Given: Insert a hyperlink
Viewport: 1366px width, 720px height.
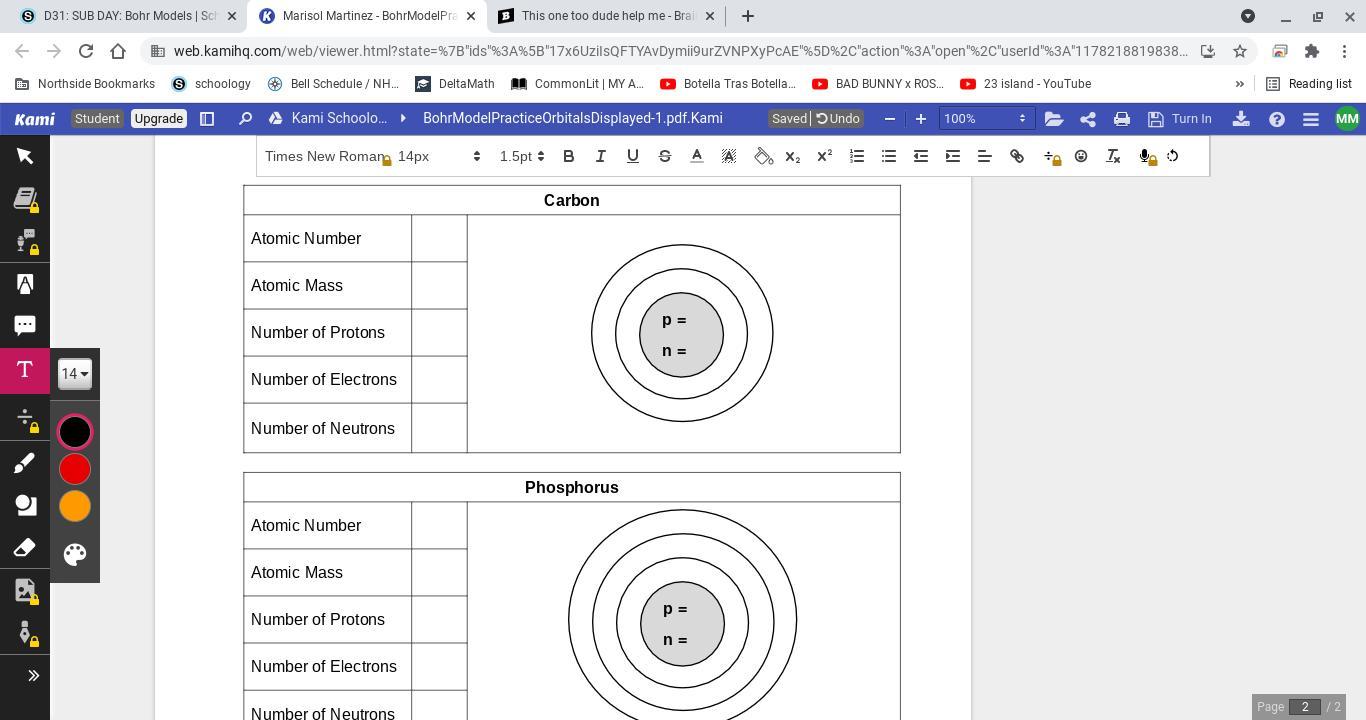Looking at the screenshot, I should pos(1016,156).
